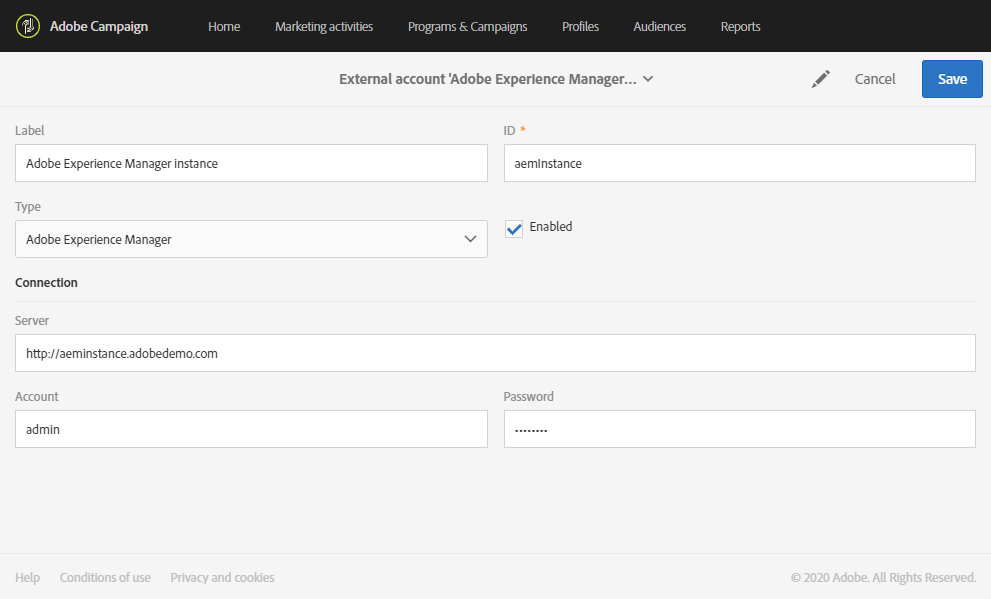This screenshot has height=599, width=991.
Task: View Conditions of use
Action: [x=104, y=577]
